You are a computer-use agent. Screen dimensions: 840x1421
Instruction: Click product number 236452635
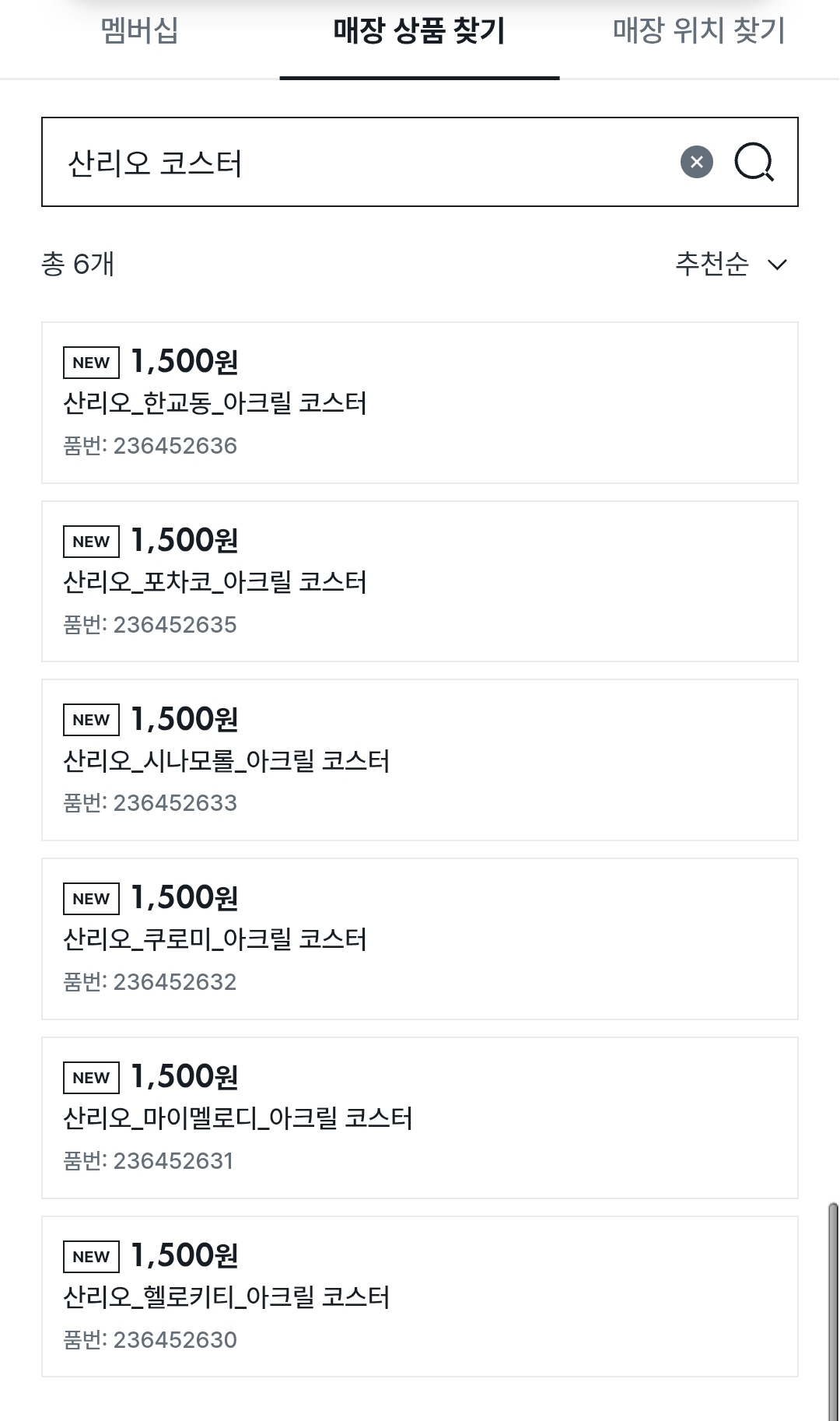[175, 625]
